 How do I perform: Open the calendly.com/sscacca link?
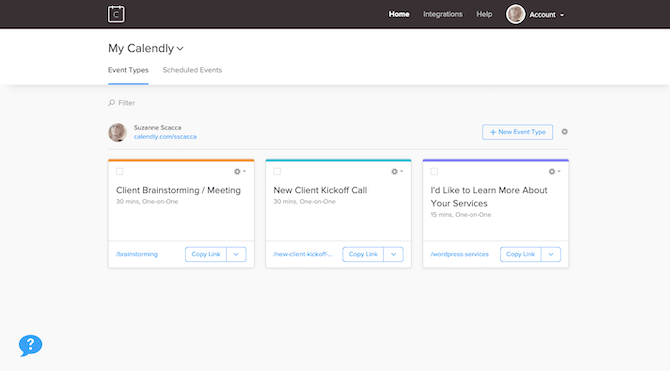tap(165, 137)
